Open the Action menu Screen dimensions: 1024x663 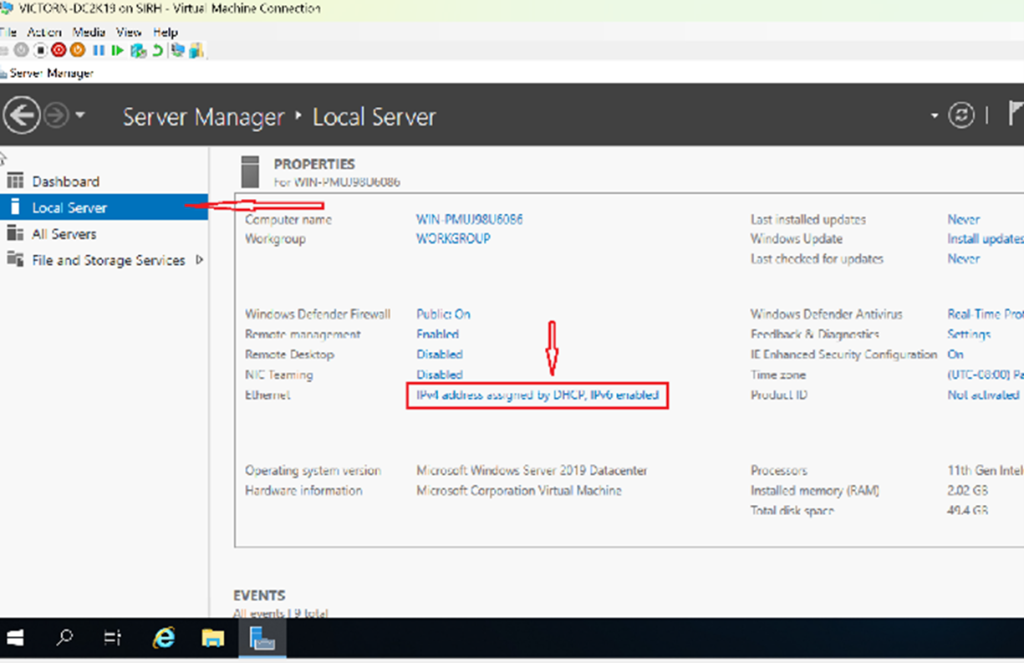tap(44, 32)
